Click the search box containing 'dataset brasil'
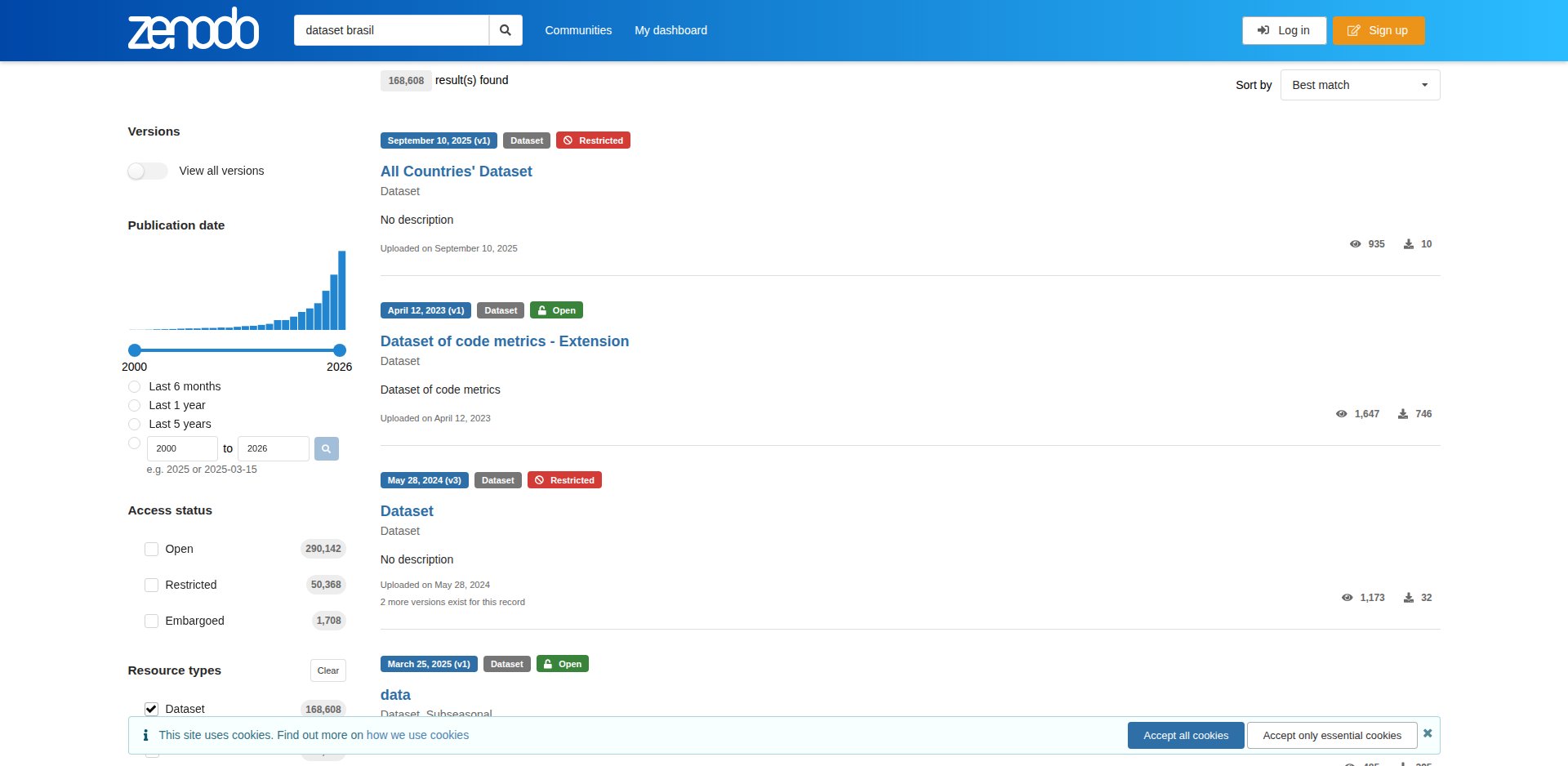The height and width of the screenshot is (766, 1568). tap(391, 30)
